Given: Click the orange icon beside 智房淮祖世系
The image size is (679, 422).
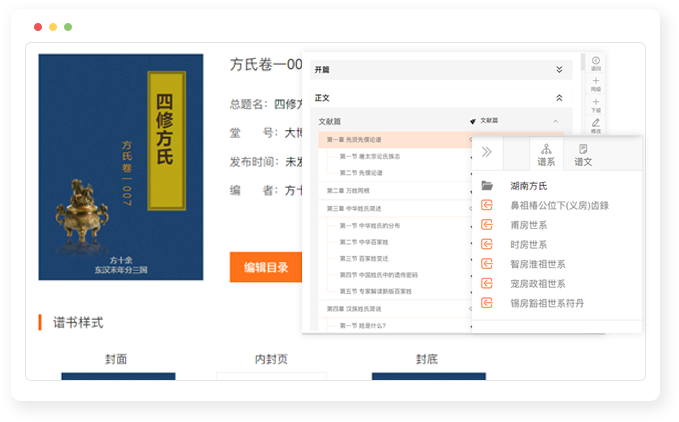Looking at the screenshot, I should click(487, 264).
